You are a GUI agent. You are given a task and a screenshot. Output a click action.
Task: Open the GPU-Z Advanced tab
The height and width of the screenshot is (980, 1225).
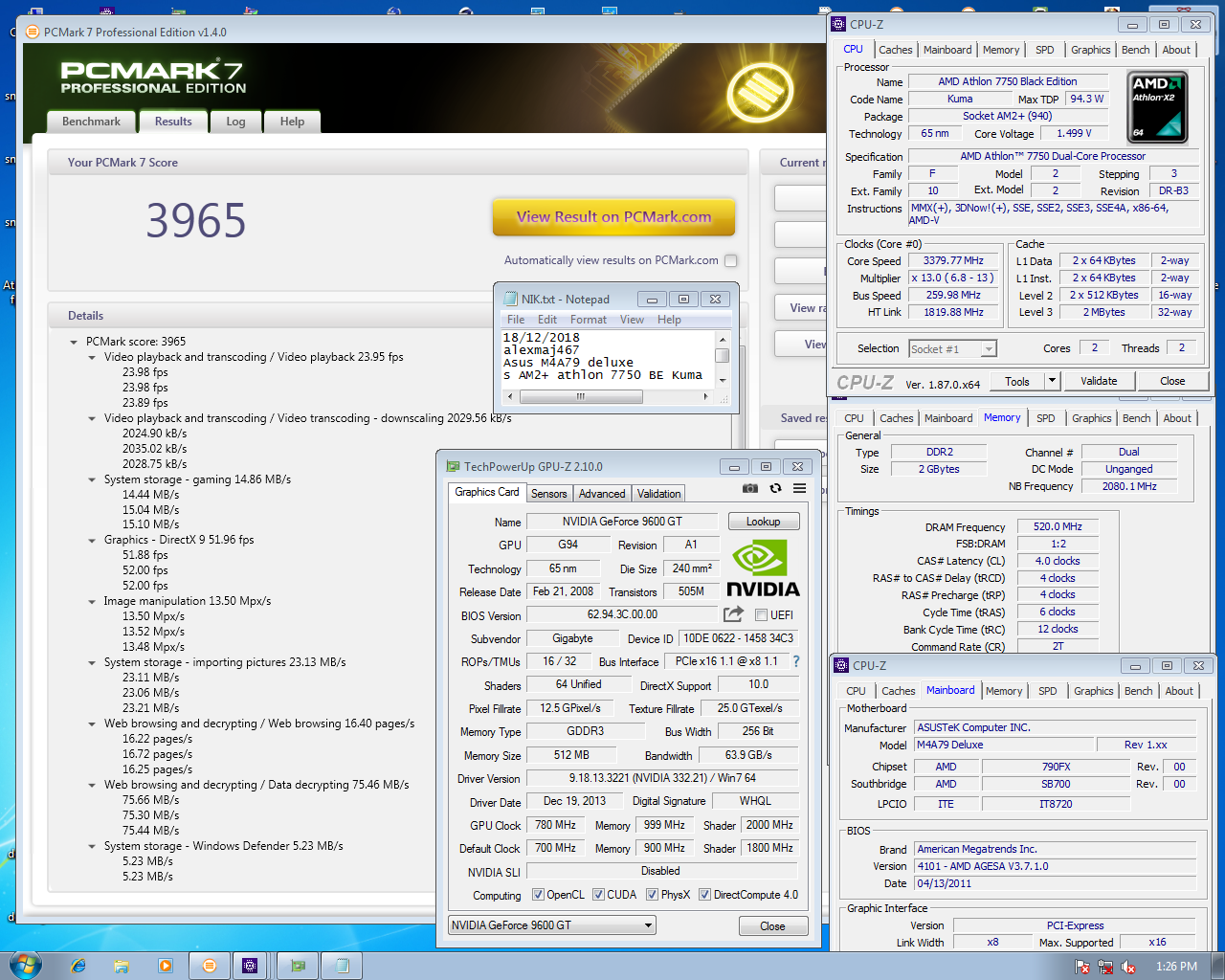[x=602, y=494]
